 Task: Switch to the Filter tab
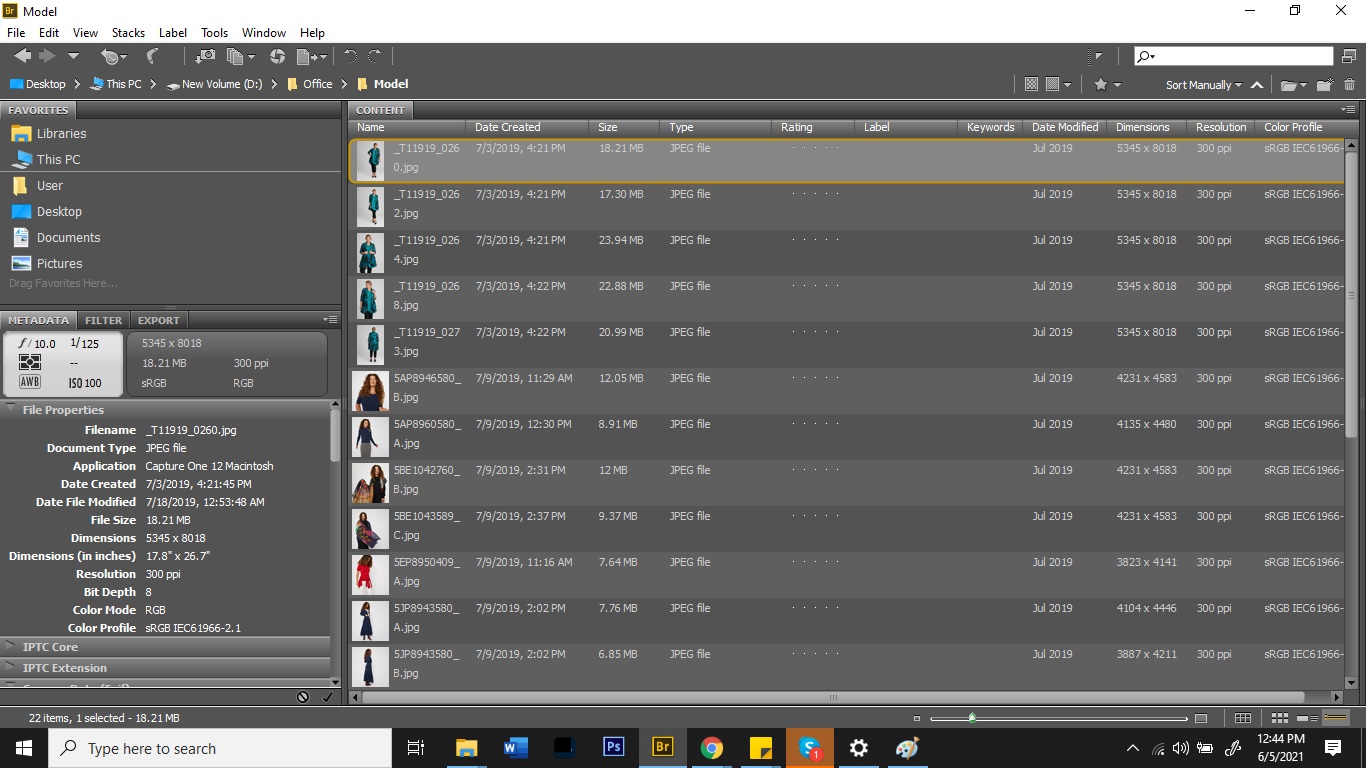[103, 320]
